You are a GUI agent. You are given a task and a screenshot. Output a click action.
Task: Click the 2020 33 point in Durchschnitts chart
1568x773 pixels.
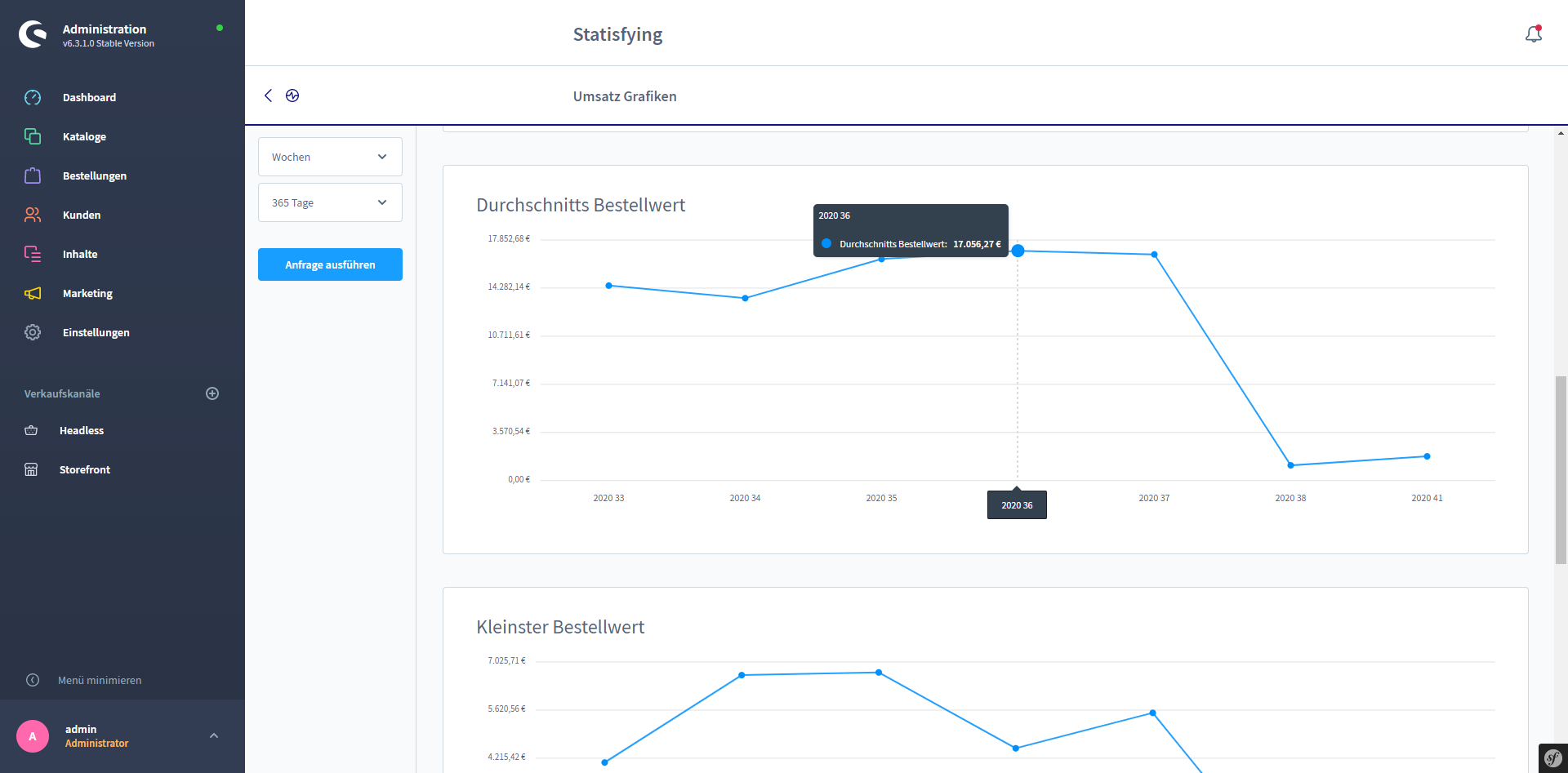pyautogui.click(x=609, y=286)
